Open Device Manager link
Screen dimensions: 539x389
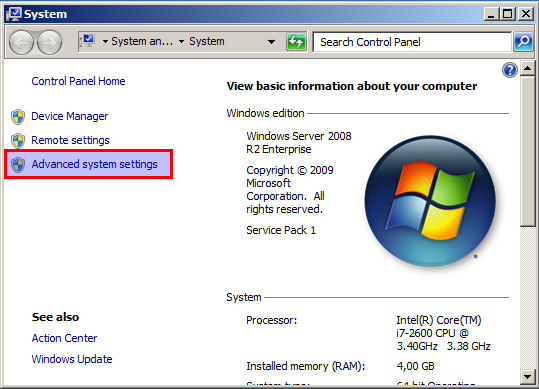pyautogui.click(x=69, y=116)
